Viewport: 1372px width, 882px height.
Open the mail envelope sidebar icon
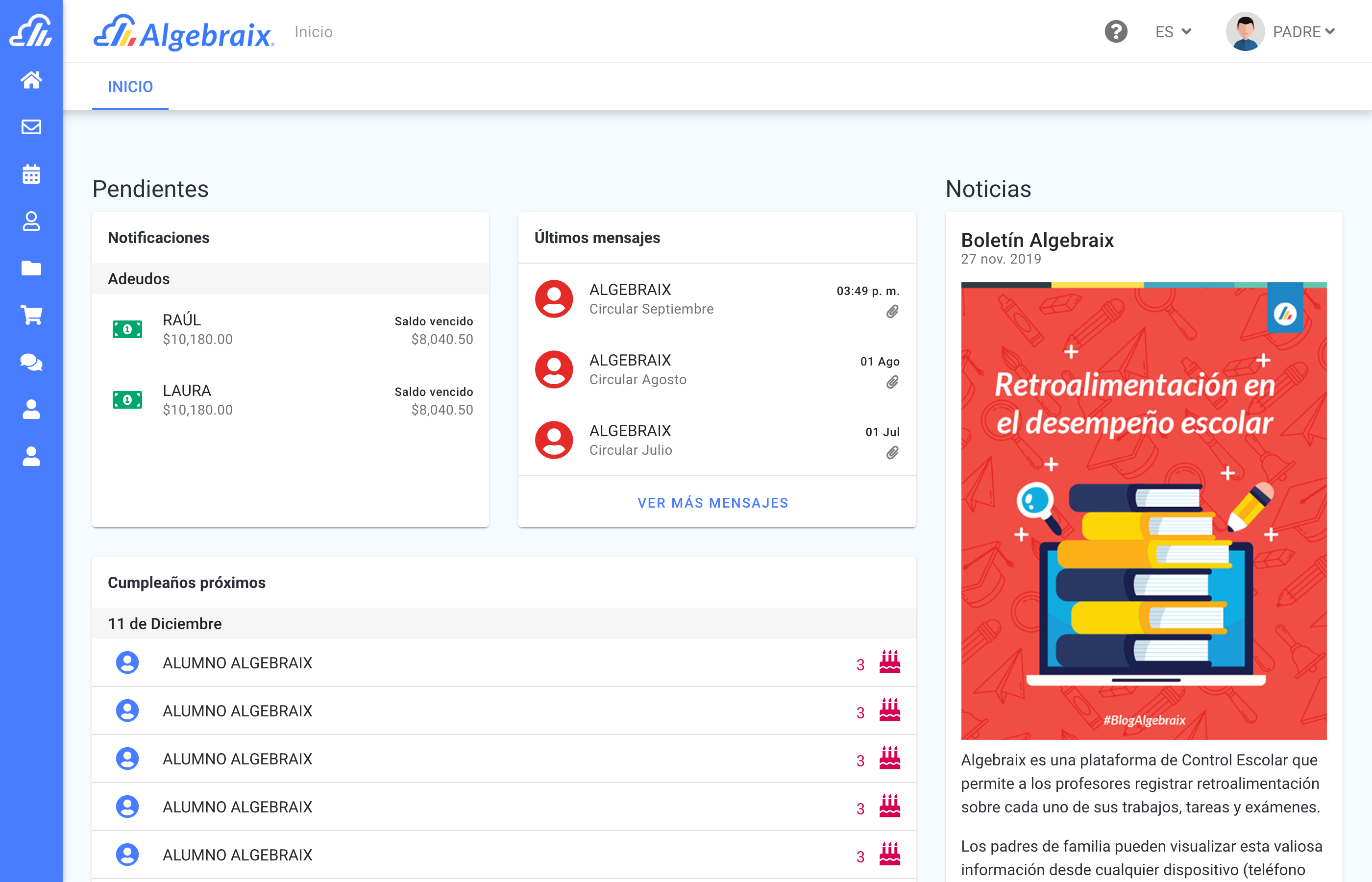[x=31, y=126]
